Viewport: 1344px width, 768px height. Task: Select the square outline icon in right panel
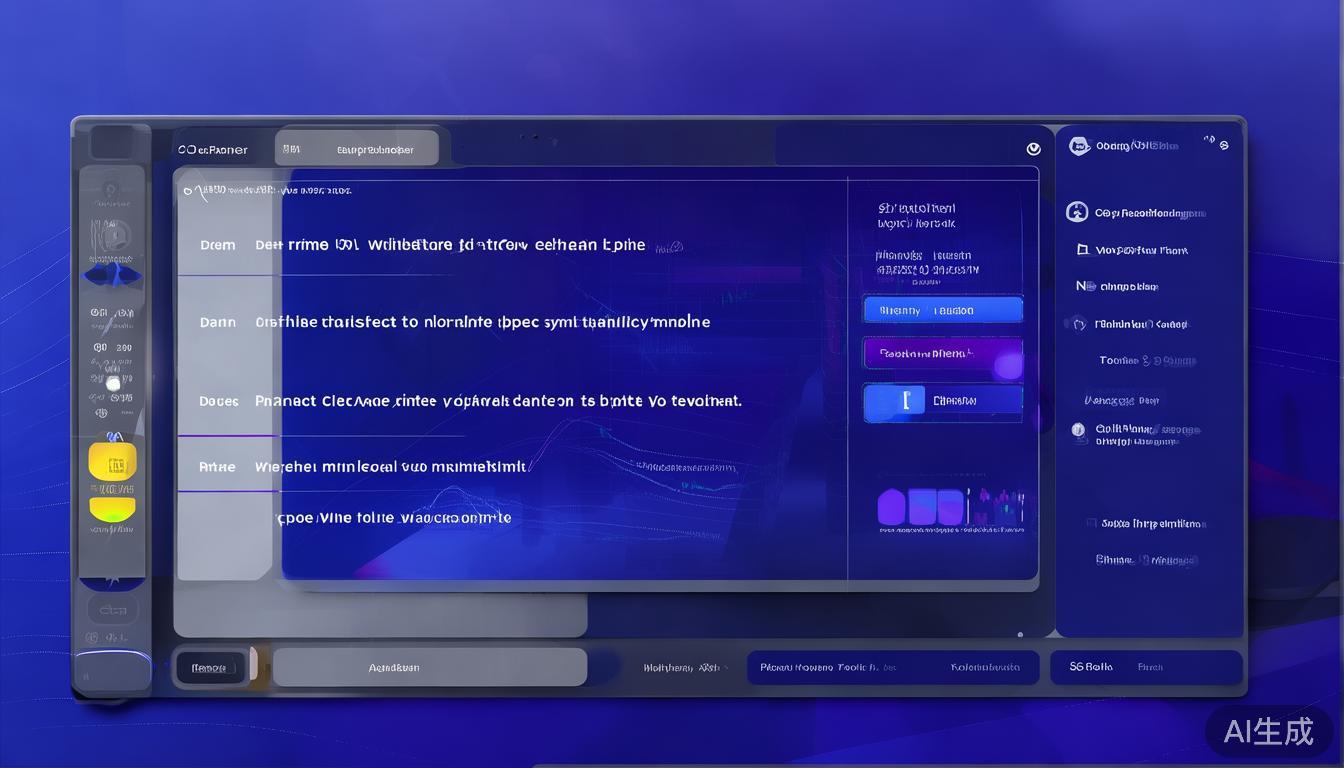[1082, 250]
